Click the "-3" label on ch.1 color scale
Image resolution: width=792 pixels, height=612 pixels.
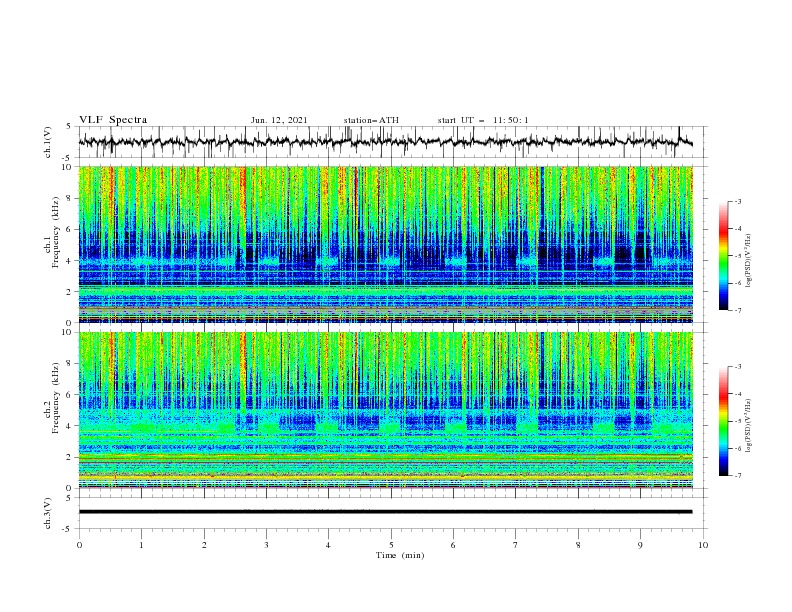pyautogui.click(x=738, y=201)
